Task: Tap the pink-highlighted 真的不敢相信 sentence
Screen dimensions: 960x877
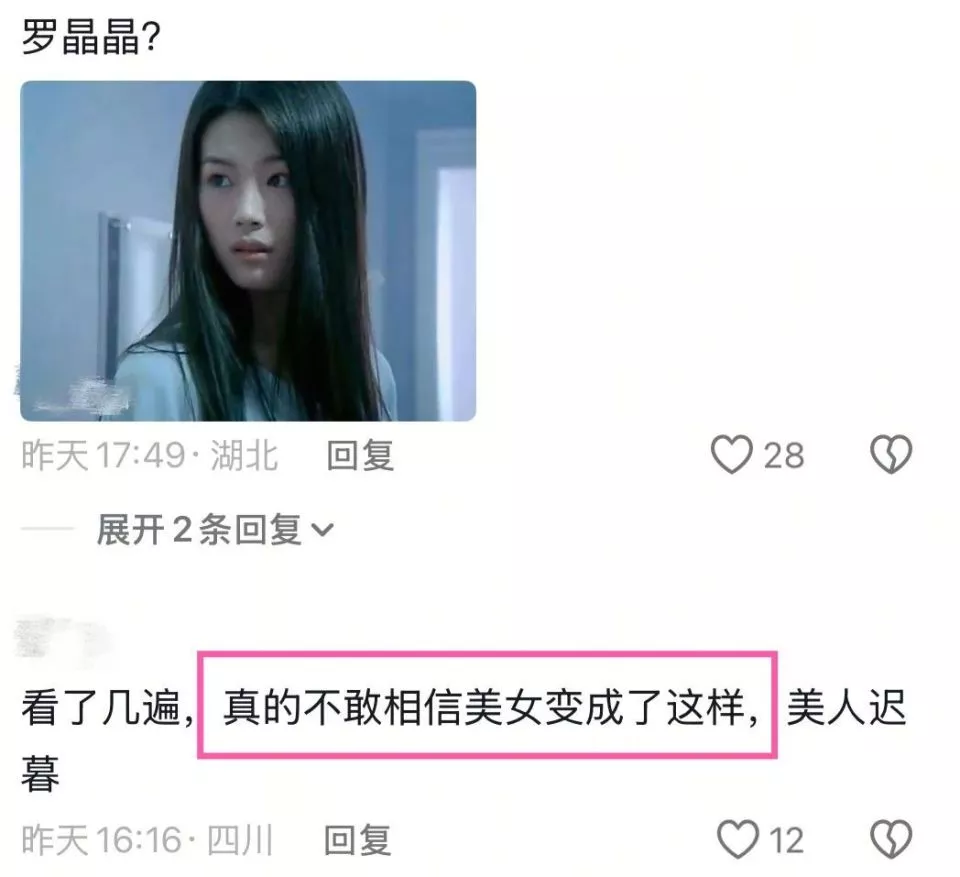Action: (487, 705)
